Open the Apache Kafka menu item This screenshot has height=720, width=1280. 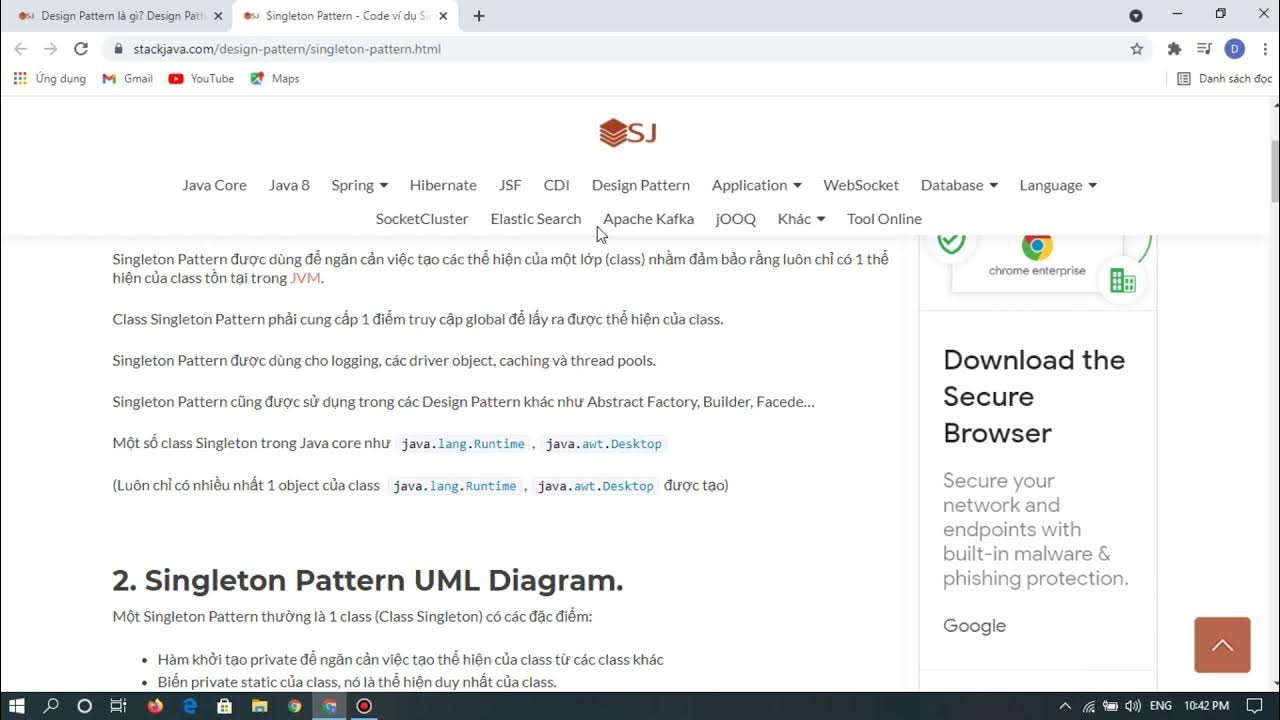[648, 219]
